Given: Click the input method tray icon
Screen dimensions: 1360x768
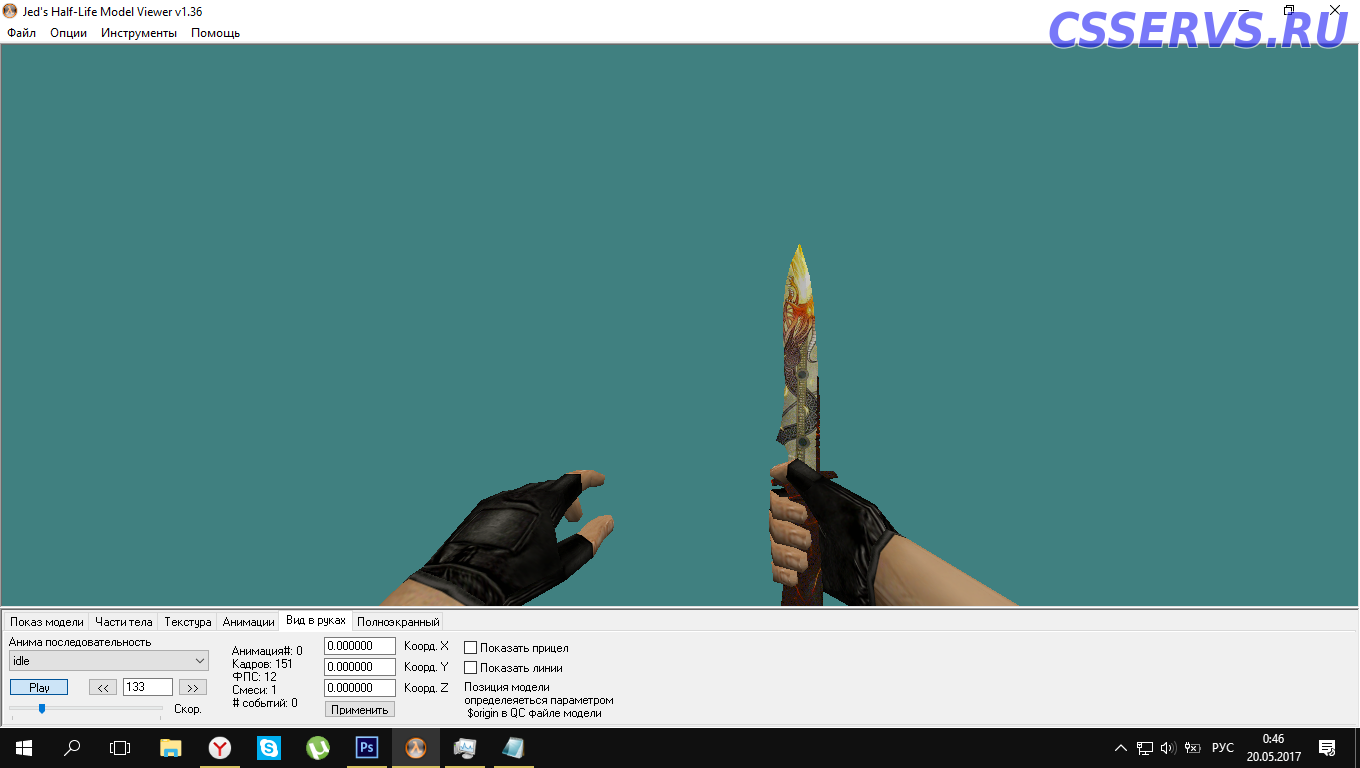Looking at the screenshot, I should [1192, 748].
